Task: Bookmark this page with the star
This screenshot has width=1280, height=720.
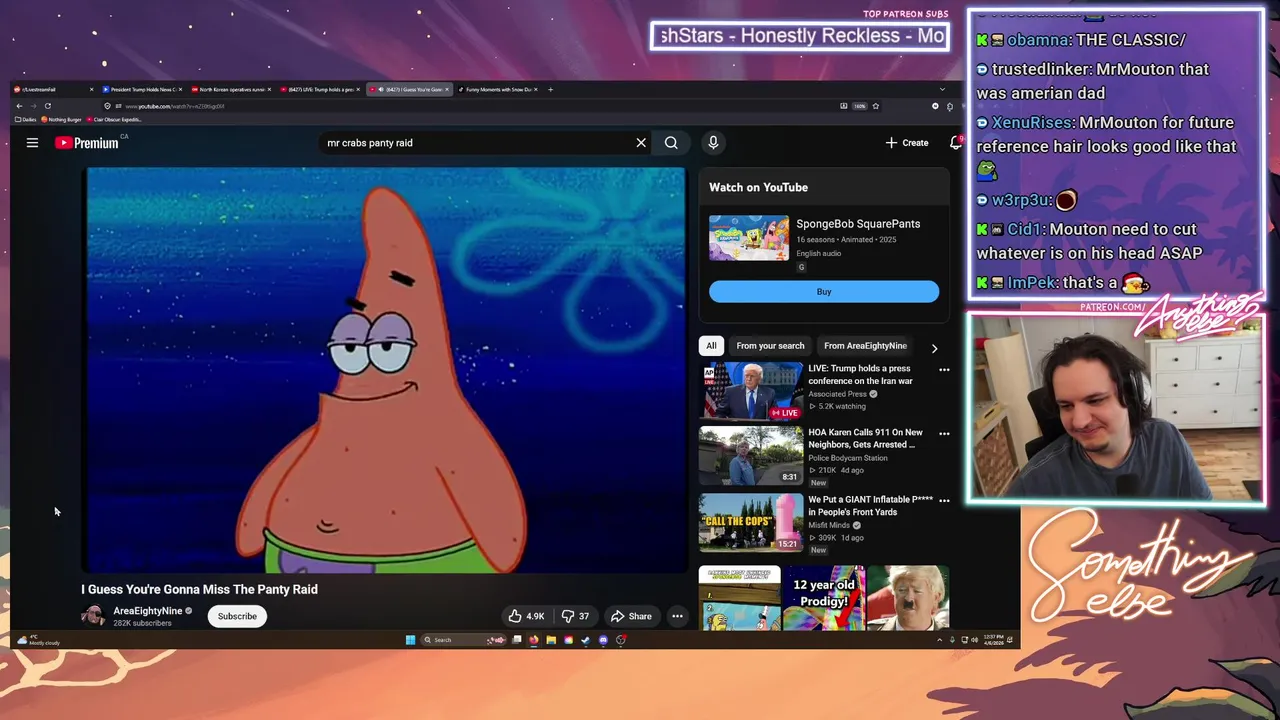Action: [875, 106]
